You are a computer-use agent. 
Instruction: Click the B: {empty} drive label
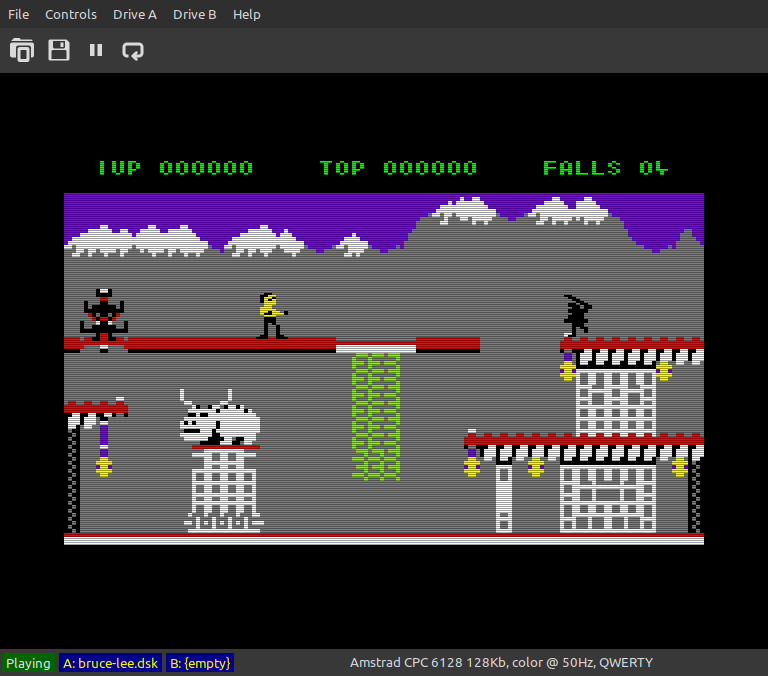(x=200, y=663)
